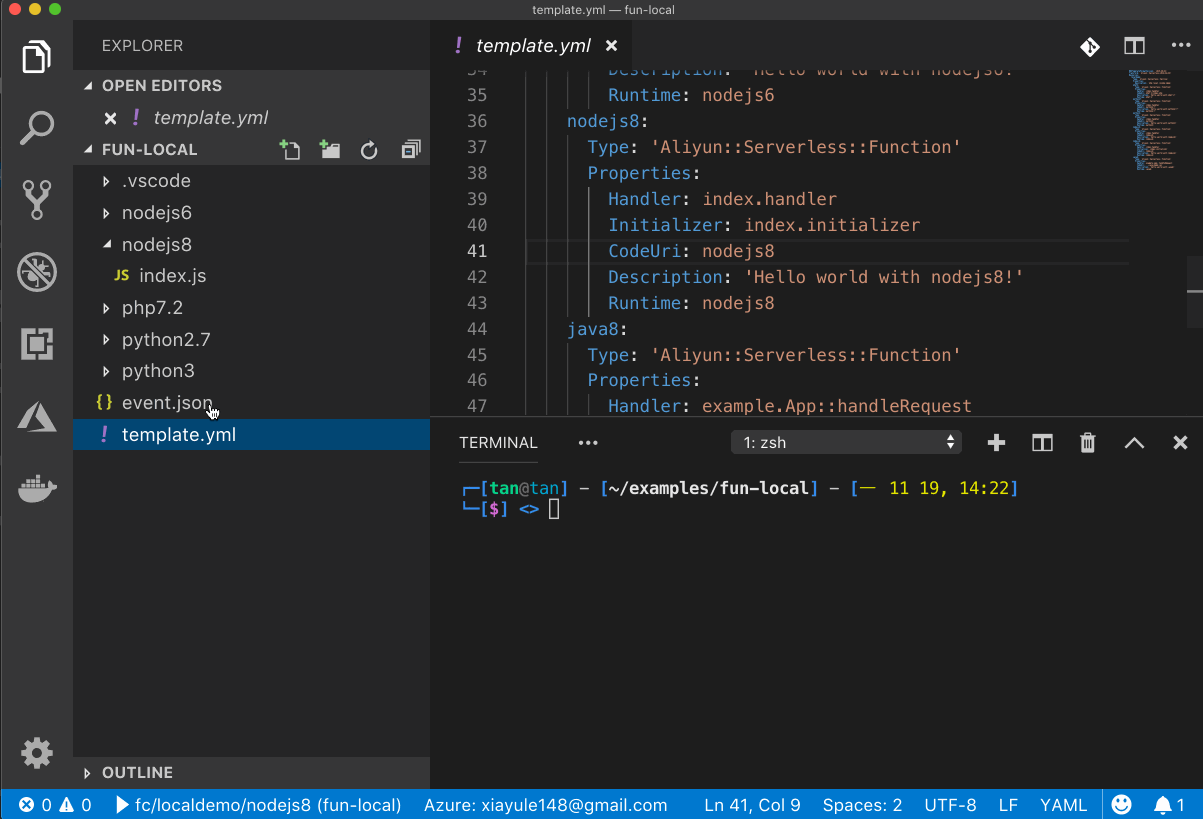Click 'Handler: example.App::handleRequest' in editor
The width and height of the screenshot is (1203, 819).
[x=790, y=406]
